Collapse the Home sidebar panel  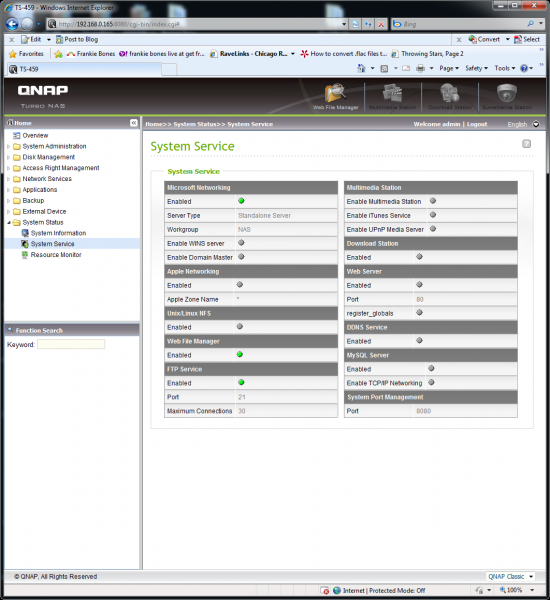[133, 123]
